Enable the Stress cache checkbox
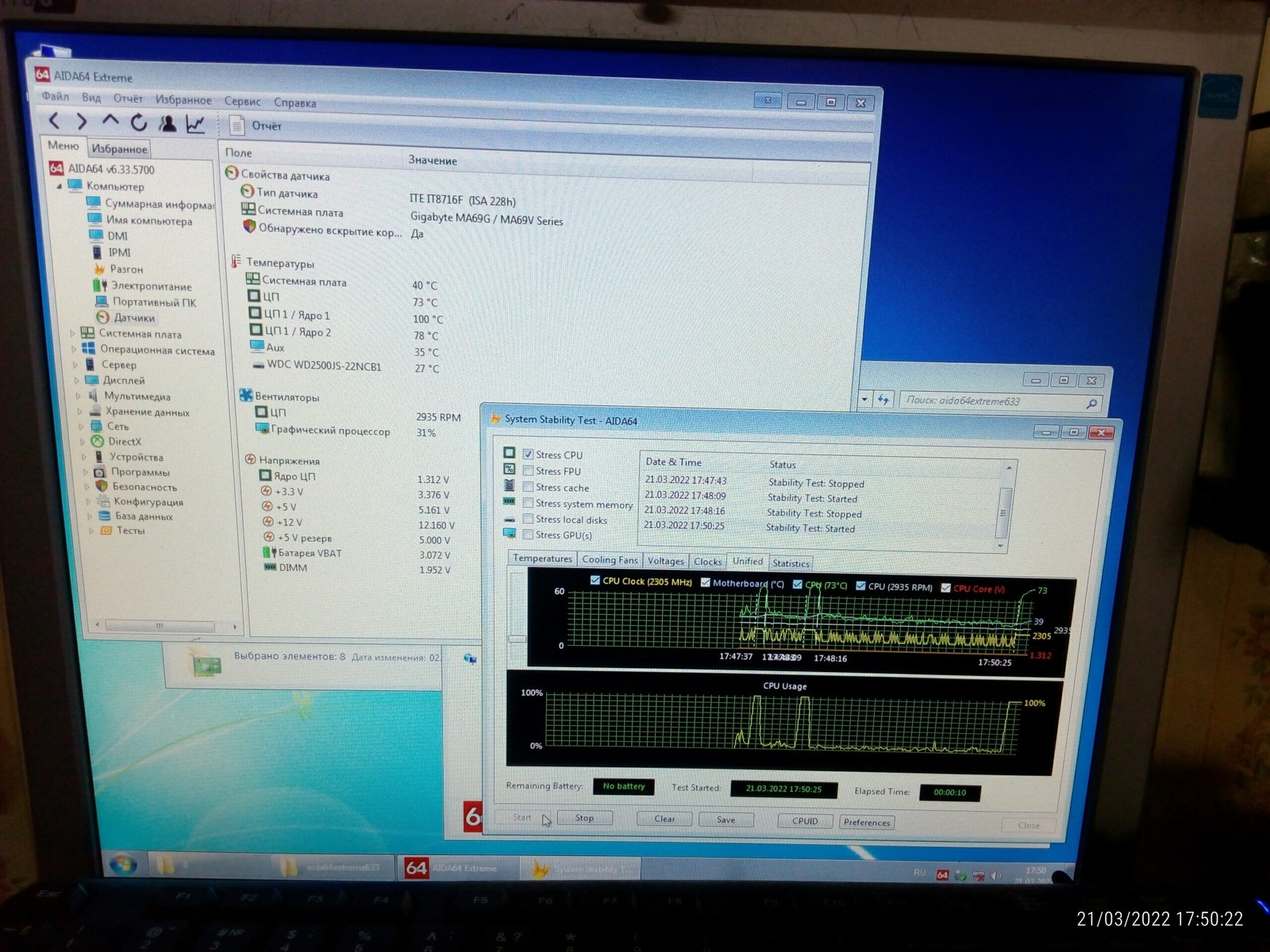 (x=528, y=486)
